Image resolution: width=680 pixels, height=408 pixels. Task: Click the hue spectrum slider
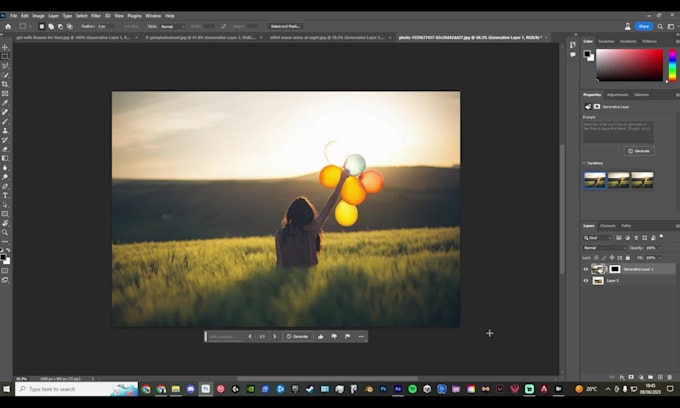(x=672, y=65)
